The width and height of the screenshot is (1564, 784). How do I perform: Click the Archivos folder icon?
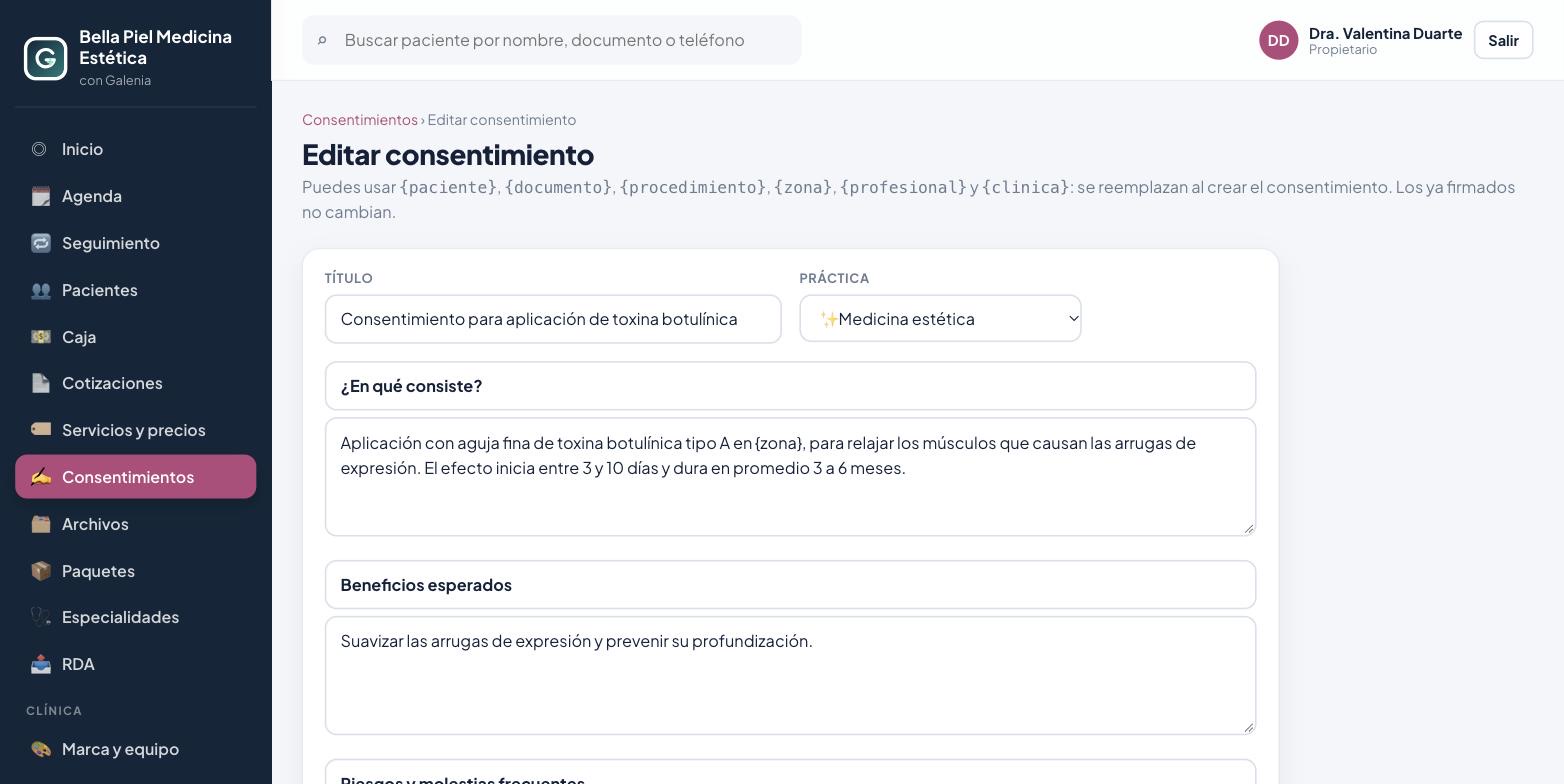click(x=40, y=524)
